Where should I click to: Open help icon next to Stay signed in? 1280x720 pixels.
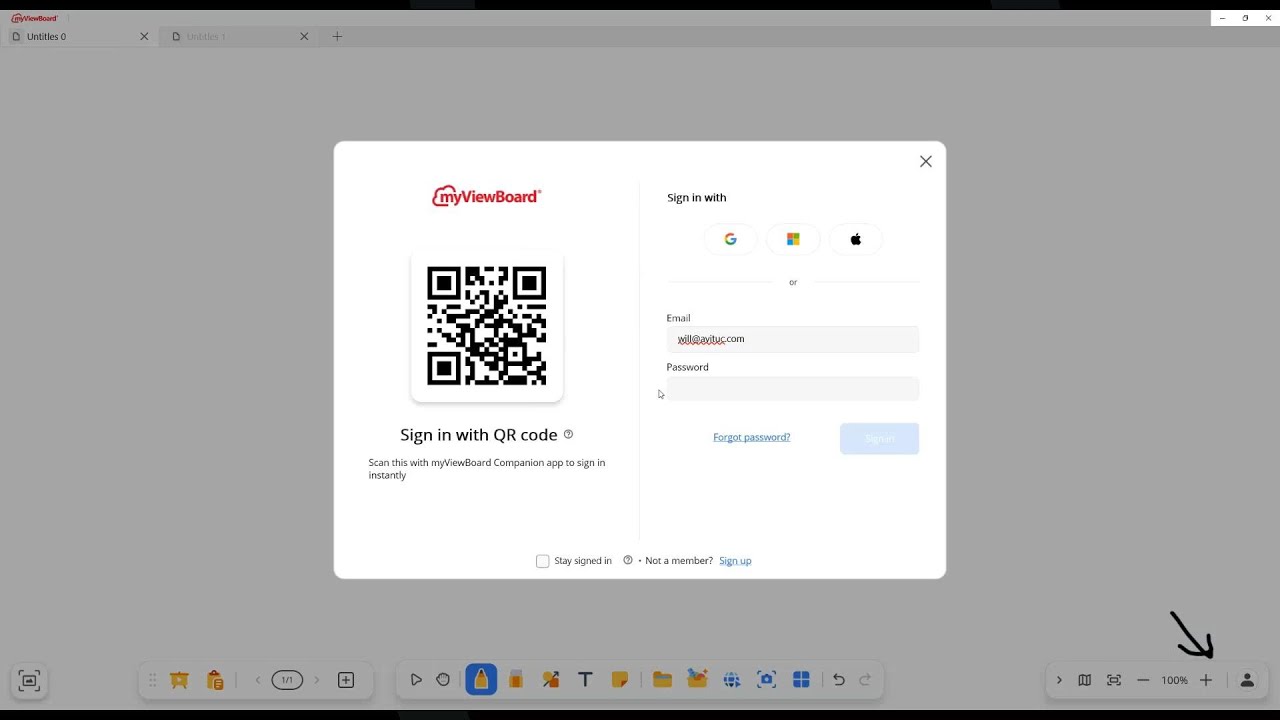click(x=628, y=560)
